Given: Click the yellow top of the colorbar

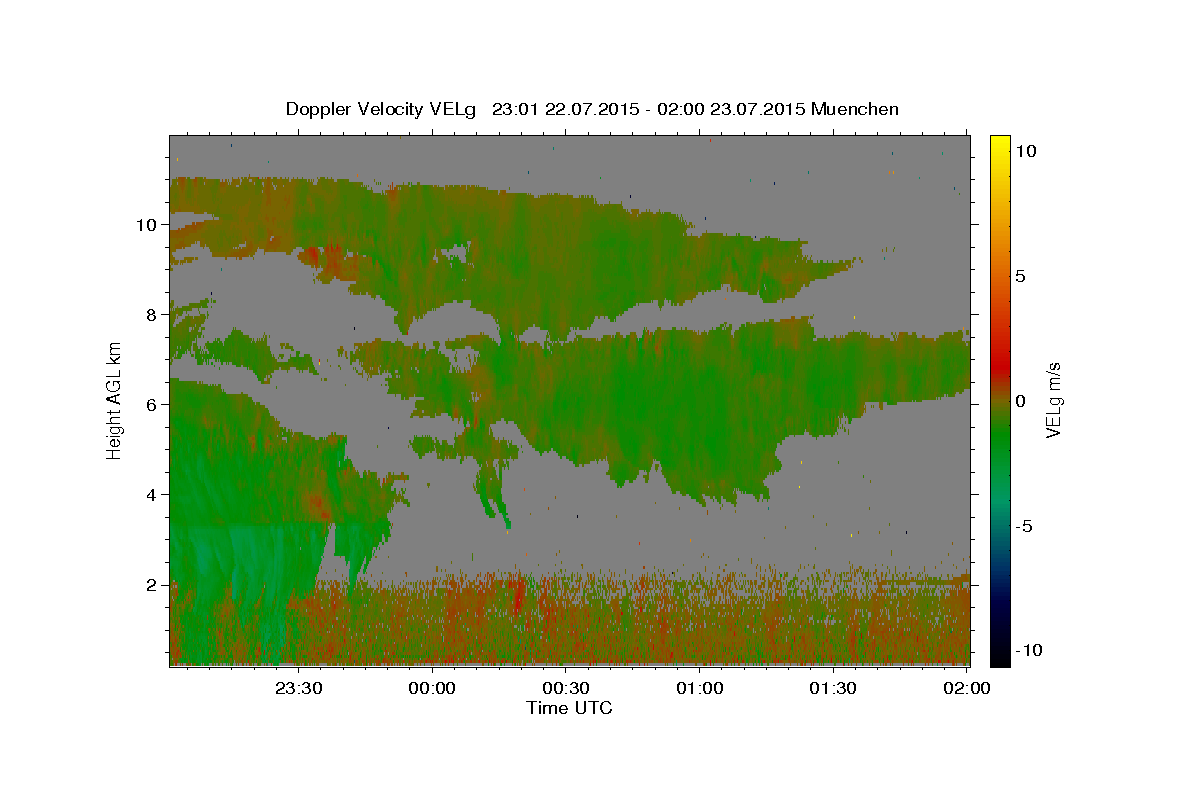Looking at the screenshot, I should click(x=1000, y=142).
